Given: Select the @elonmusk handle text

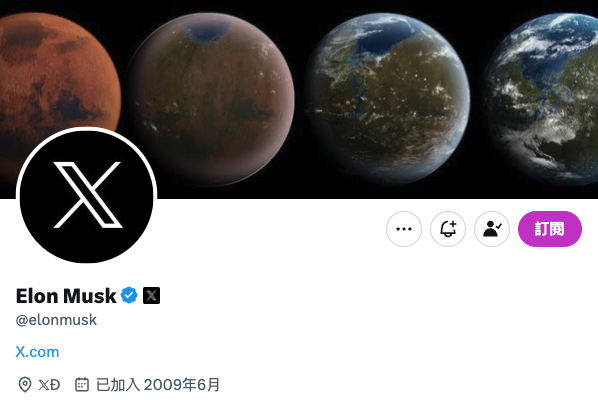Looking at the screenshot, I should [x=56, y=320].
